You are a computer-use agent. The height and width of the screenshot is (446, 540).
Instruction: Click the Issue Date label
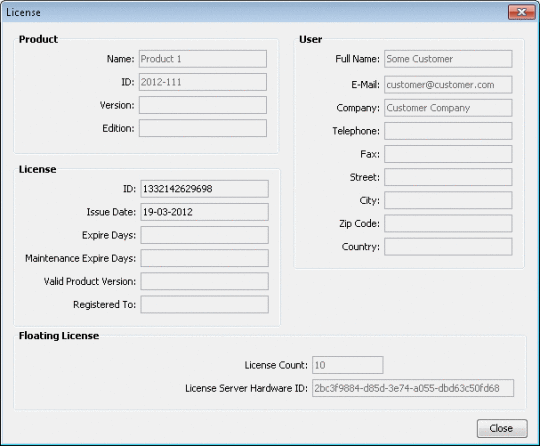click(x=111, y=212)
